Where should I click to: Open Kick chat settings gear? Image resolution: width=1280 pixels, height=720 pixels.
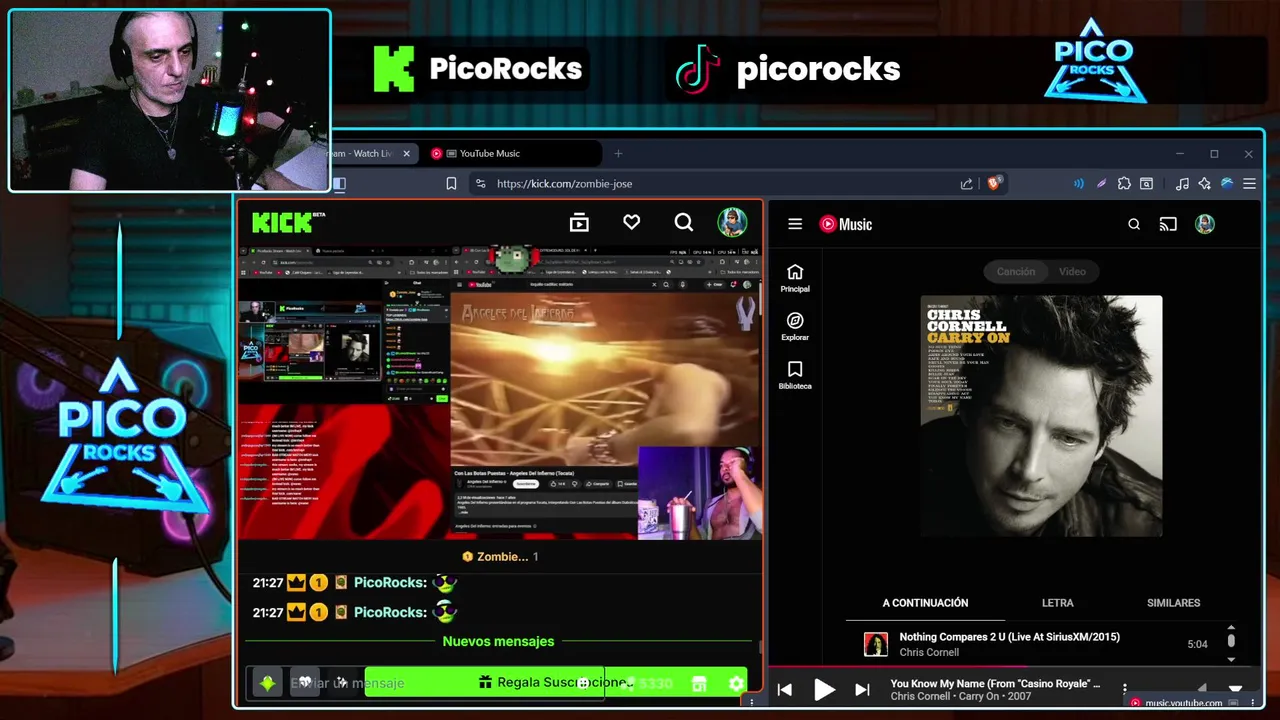(x=736, y=683)
